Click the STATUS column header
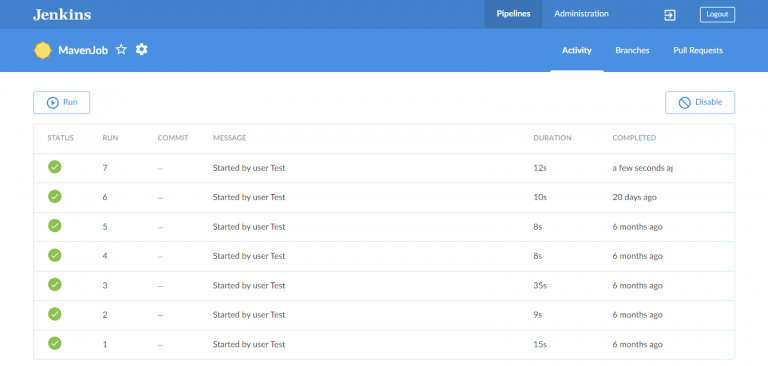Image resolution: width=768 pixels, height=366 pixels. pos(60,138)
